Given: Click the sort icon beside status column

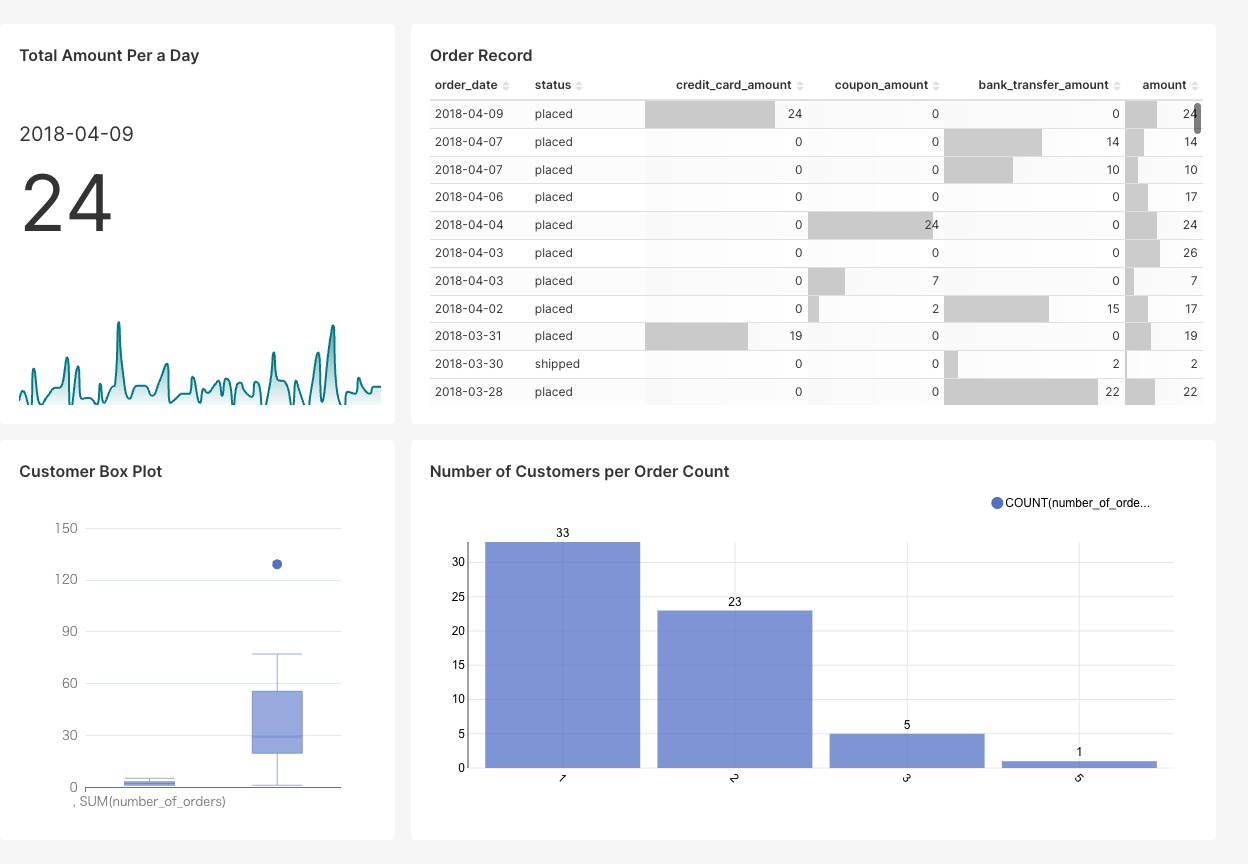Looking at the screenshot, I should pos(579,86).
